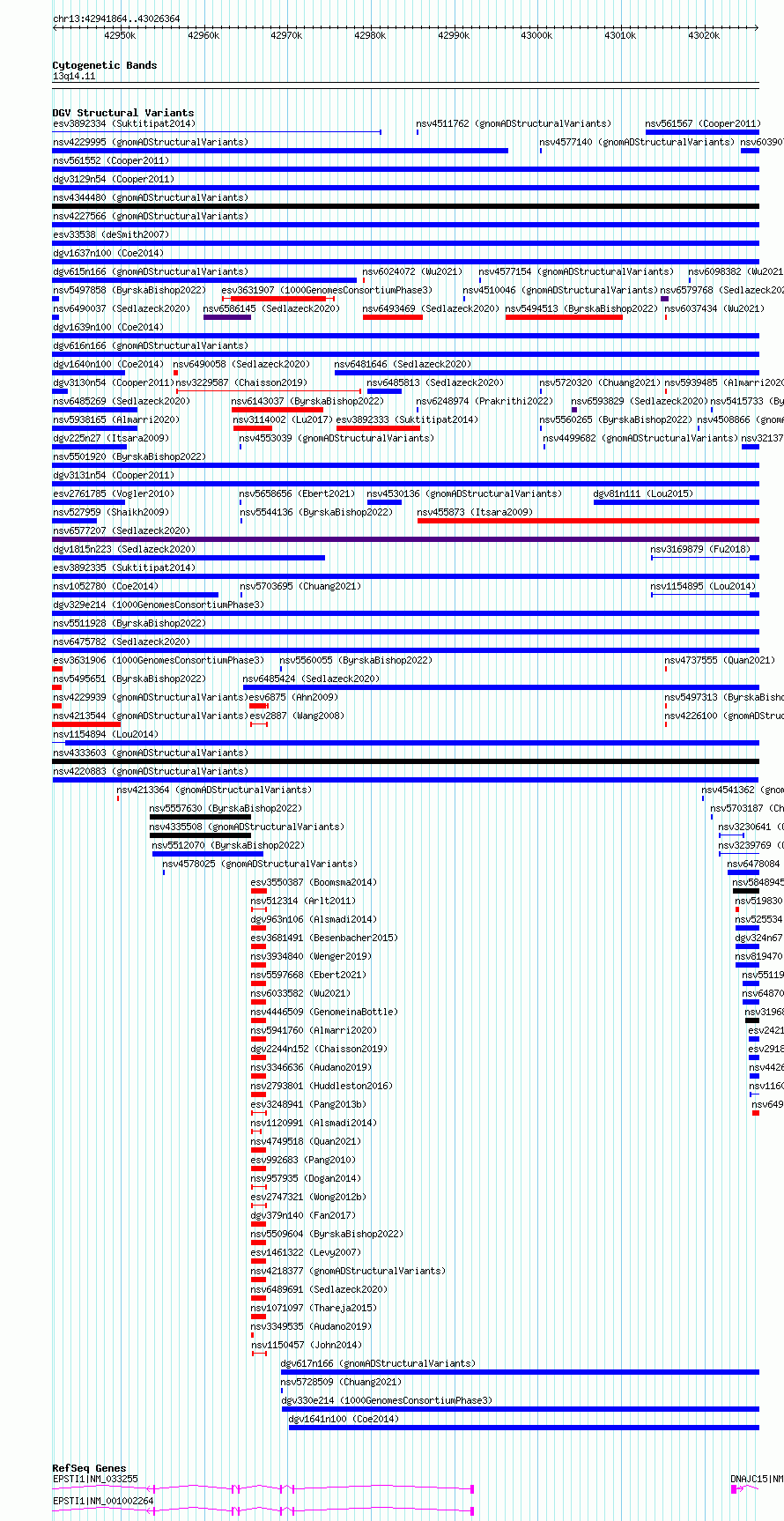Select the 42980k ruler tick label
Image resolution: width=784 pixels, height=1521 pixels.
(x=370, y=36)
